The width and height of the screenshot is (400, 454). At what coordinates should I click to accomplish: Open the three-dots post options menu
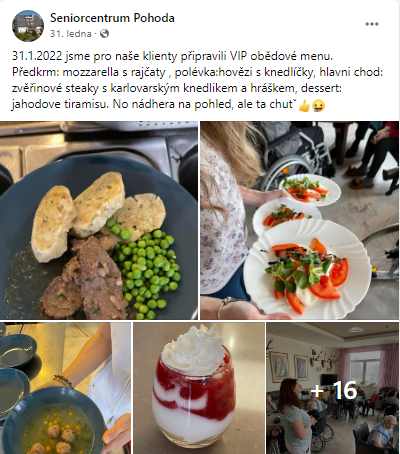point(372,24)
